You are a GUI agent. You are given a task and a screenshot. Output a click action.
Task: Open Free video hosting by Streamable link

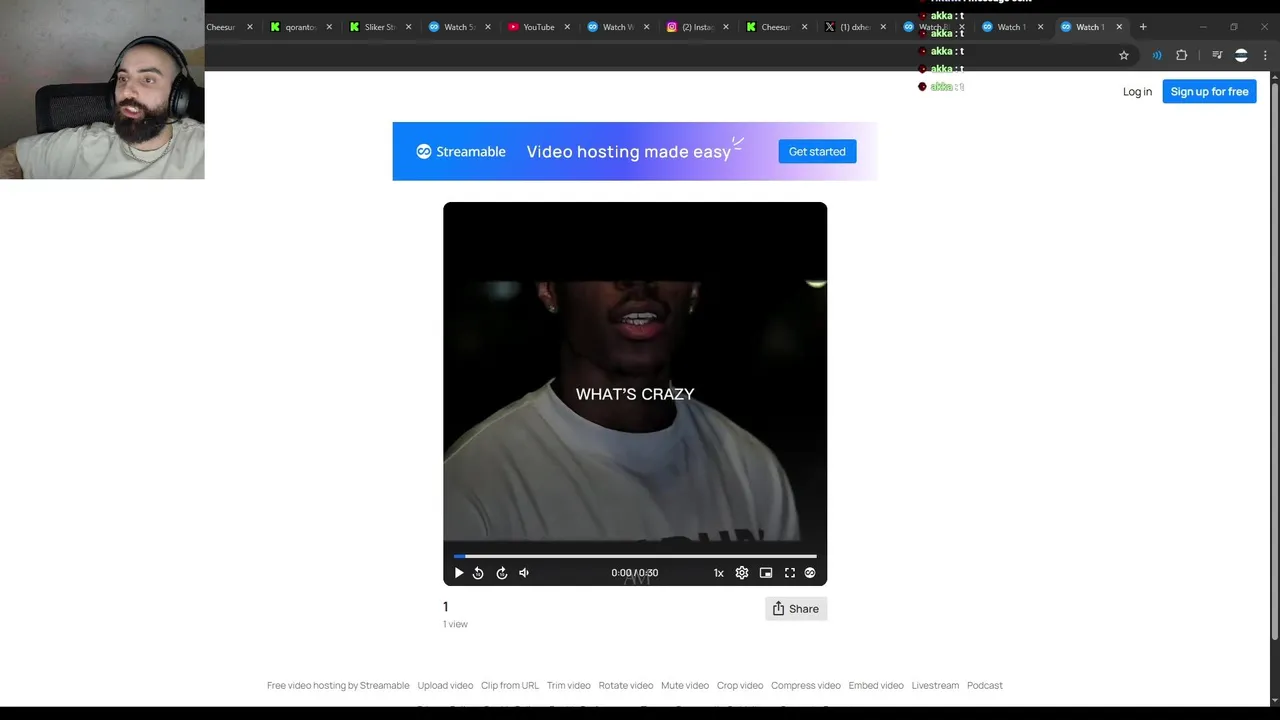click(x=338, y=685)
